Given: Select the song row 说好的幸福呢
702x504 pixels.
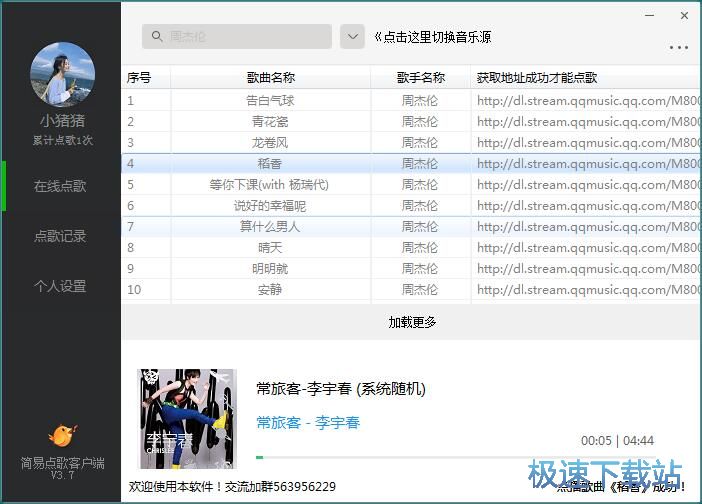Looking at the screenshot, I should pyautogui.click(x=411, y=205).
